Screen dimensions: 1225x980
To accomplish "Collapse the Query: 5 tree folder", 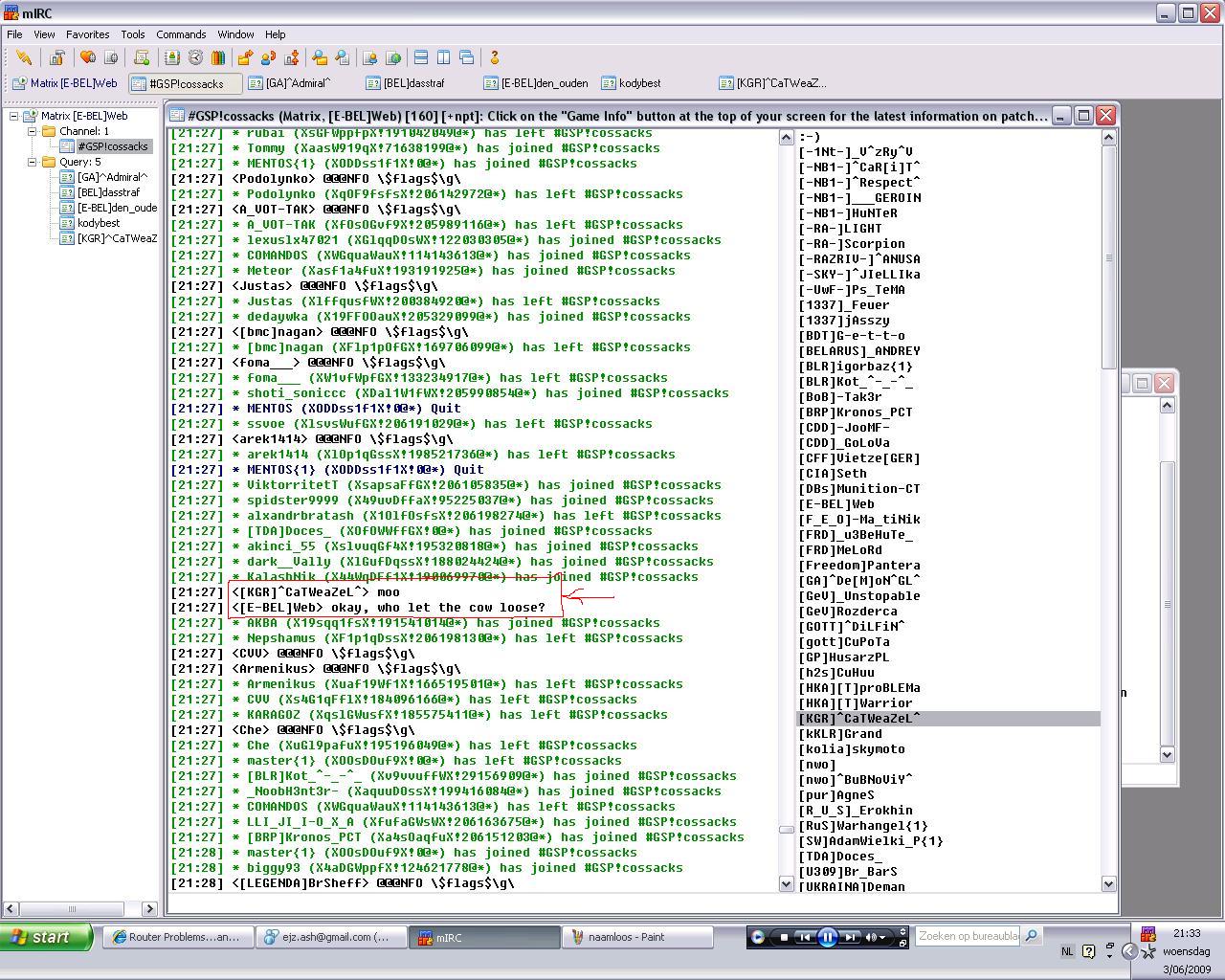I will (x=32, y=162).
